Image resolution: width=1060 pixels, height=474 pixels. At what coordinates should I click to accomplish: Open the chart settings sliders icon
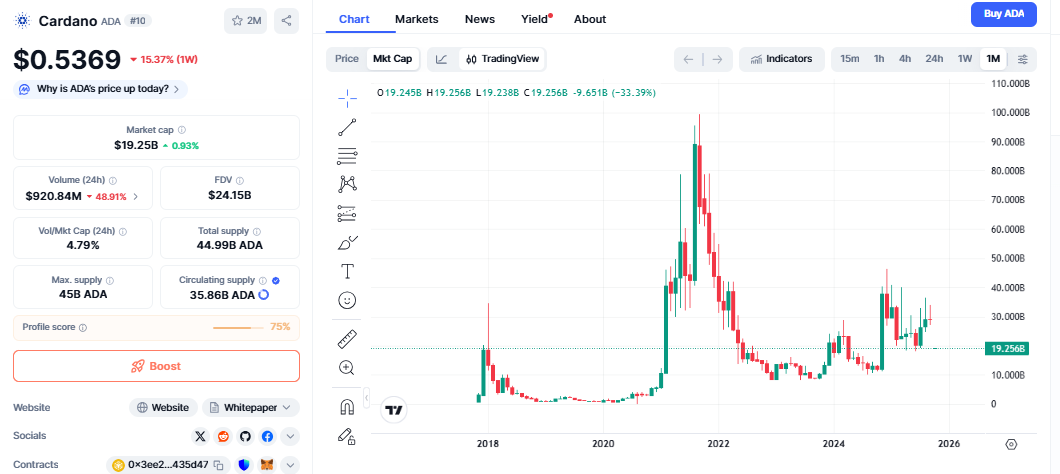click(1023, 60)
